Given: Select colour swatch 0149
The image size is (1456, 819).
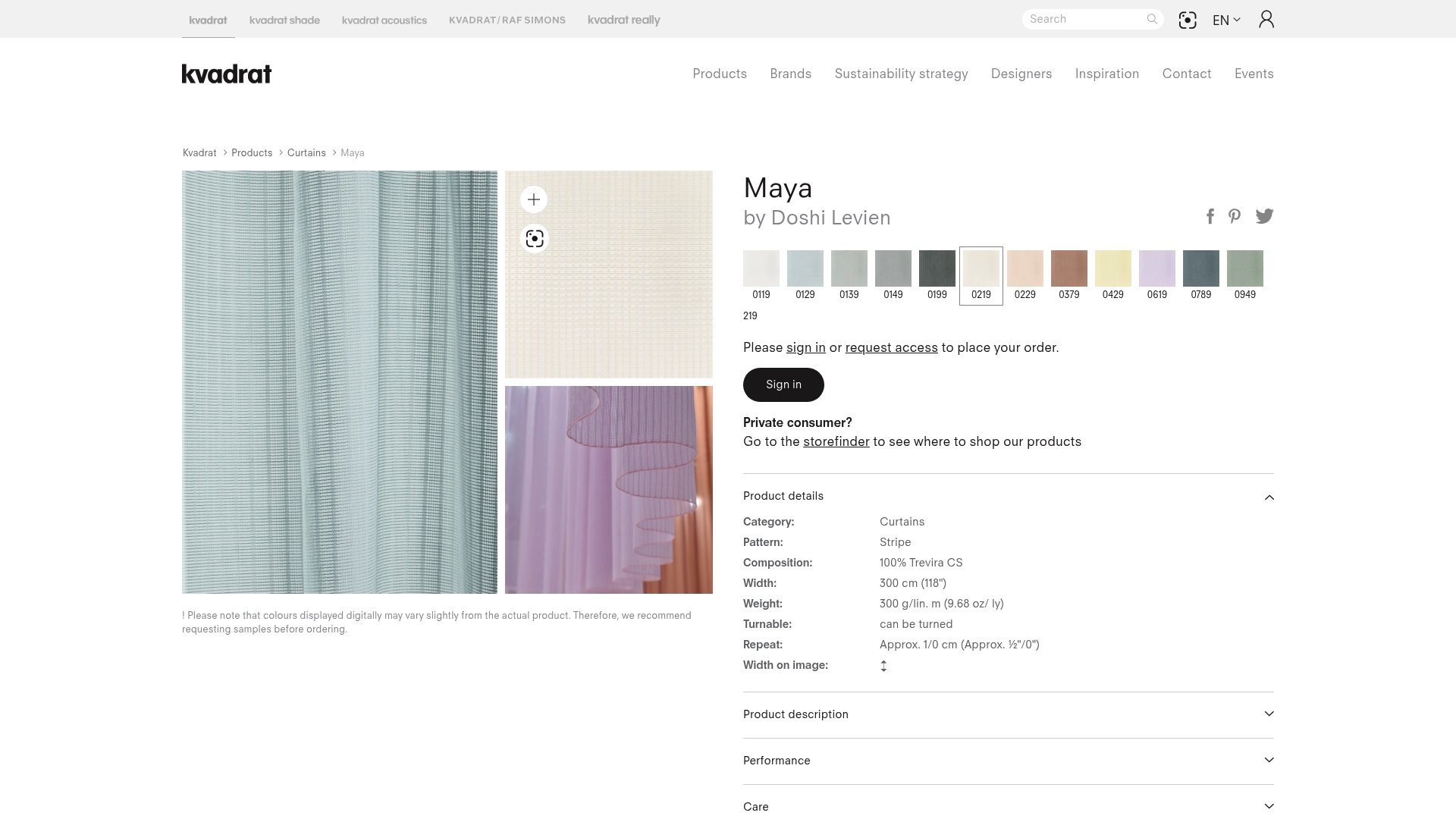Looking at the screenshot, I should tap(893, 268).
